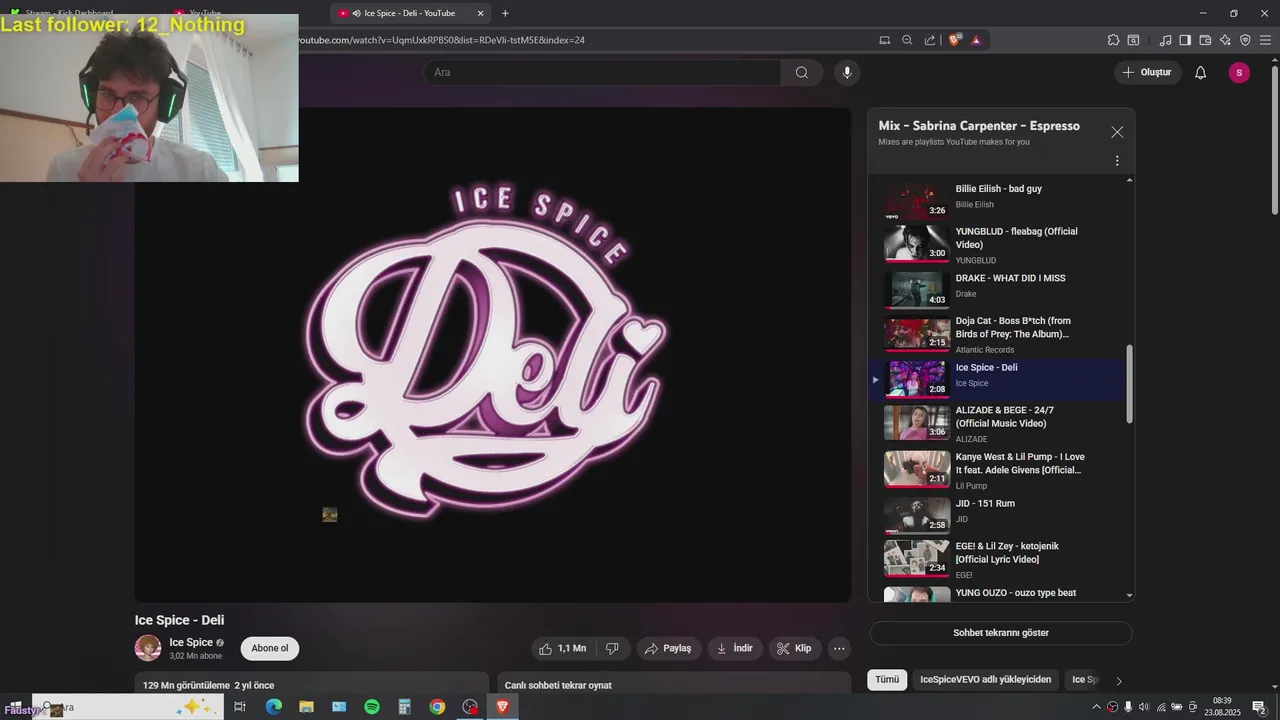Image resolution: width=1280 pixels, height=720 pixels.
Task: Click the browser URL address bar
Action: click(x=580, y=40)
